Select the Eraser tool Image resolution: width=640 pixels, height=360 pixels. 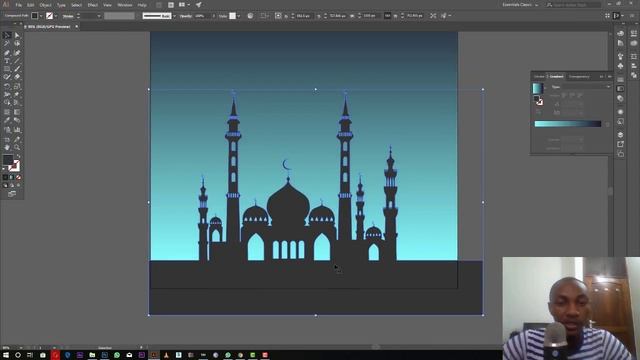coord(17,77)
